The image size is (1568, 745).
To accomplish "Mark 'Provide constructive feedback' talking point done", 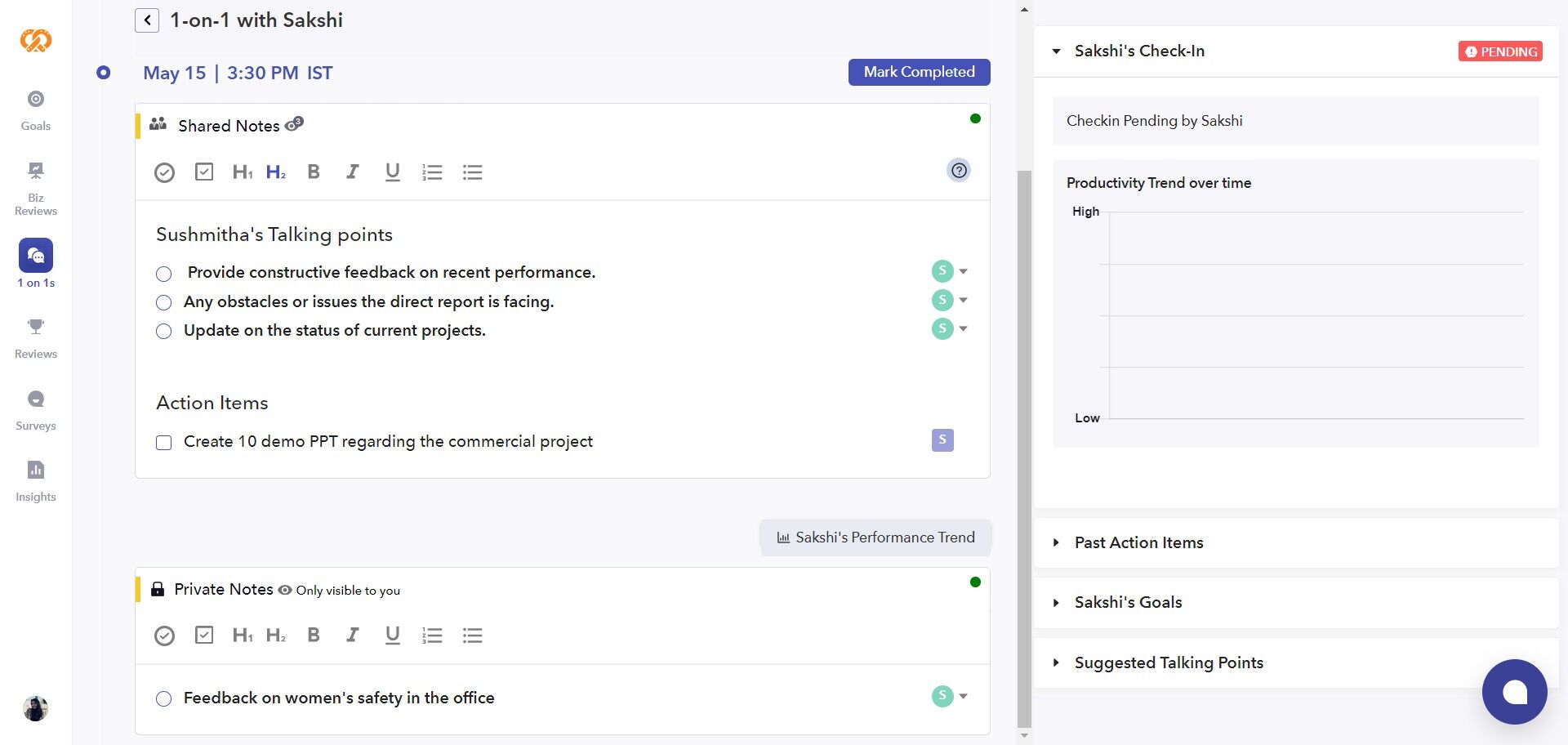I will [164, 274].
